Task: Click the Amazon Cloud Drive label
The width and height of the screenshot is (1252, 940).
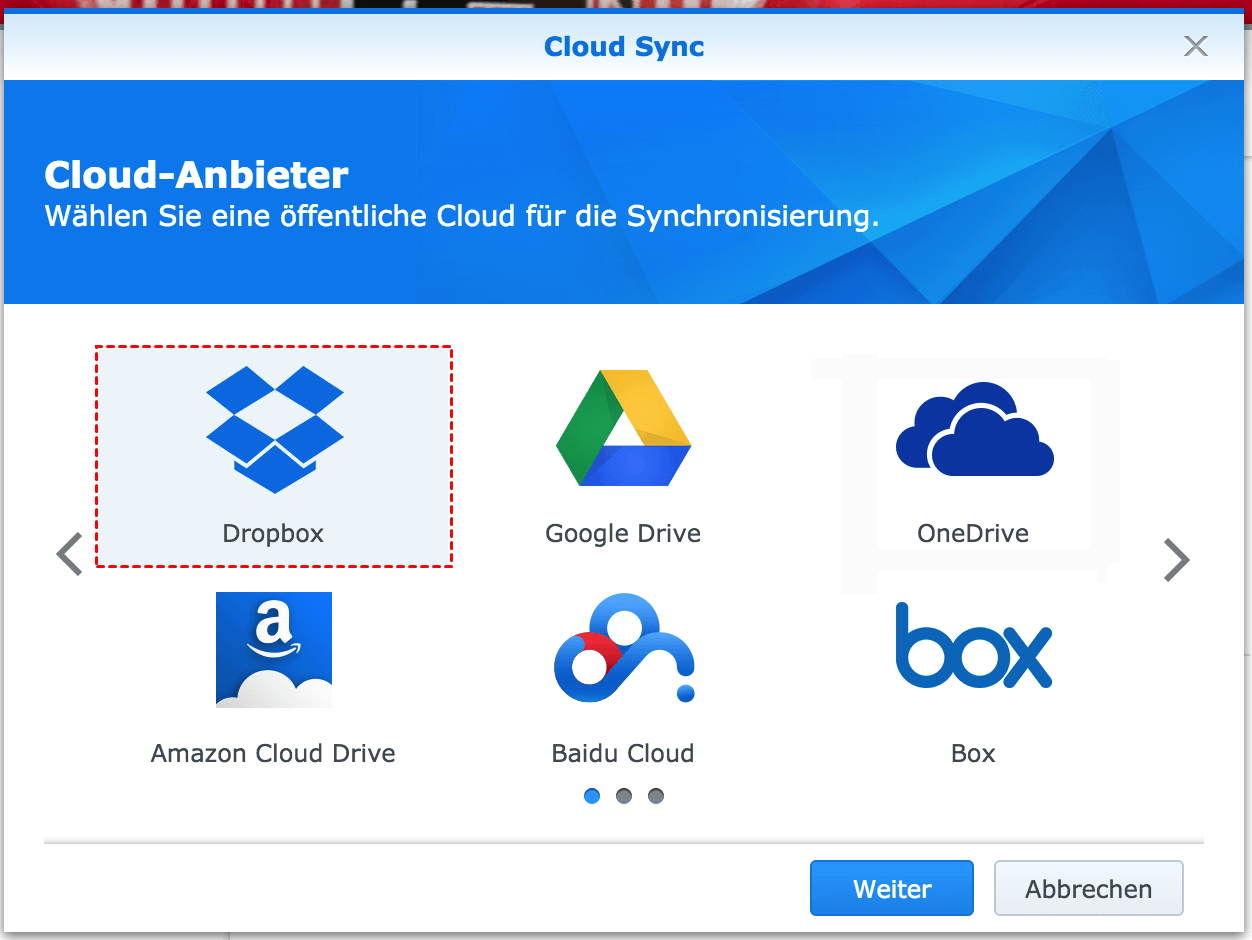Action: coord(273,754)
